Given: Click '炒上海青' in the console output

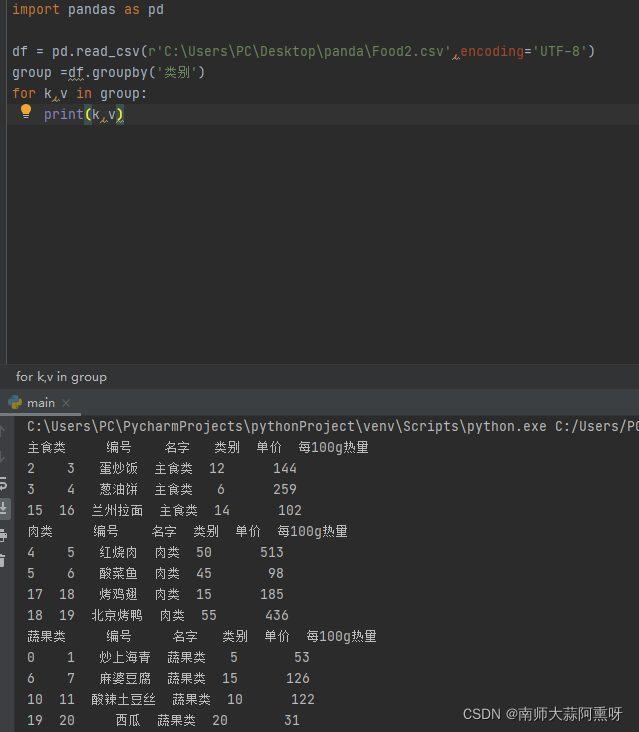Looking at the screenshot, I should (125, 657).
